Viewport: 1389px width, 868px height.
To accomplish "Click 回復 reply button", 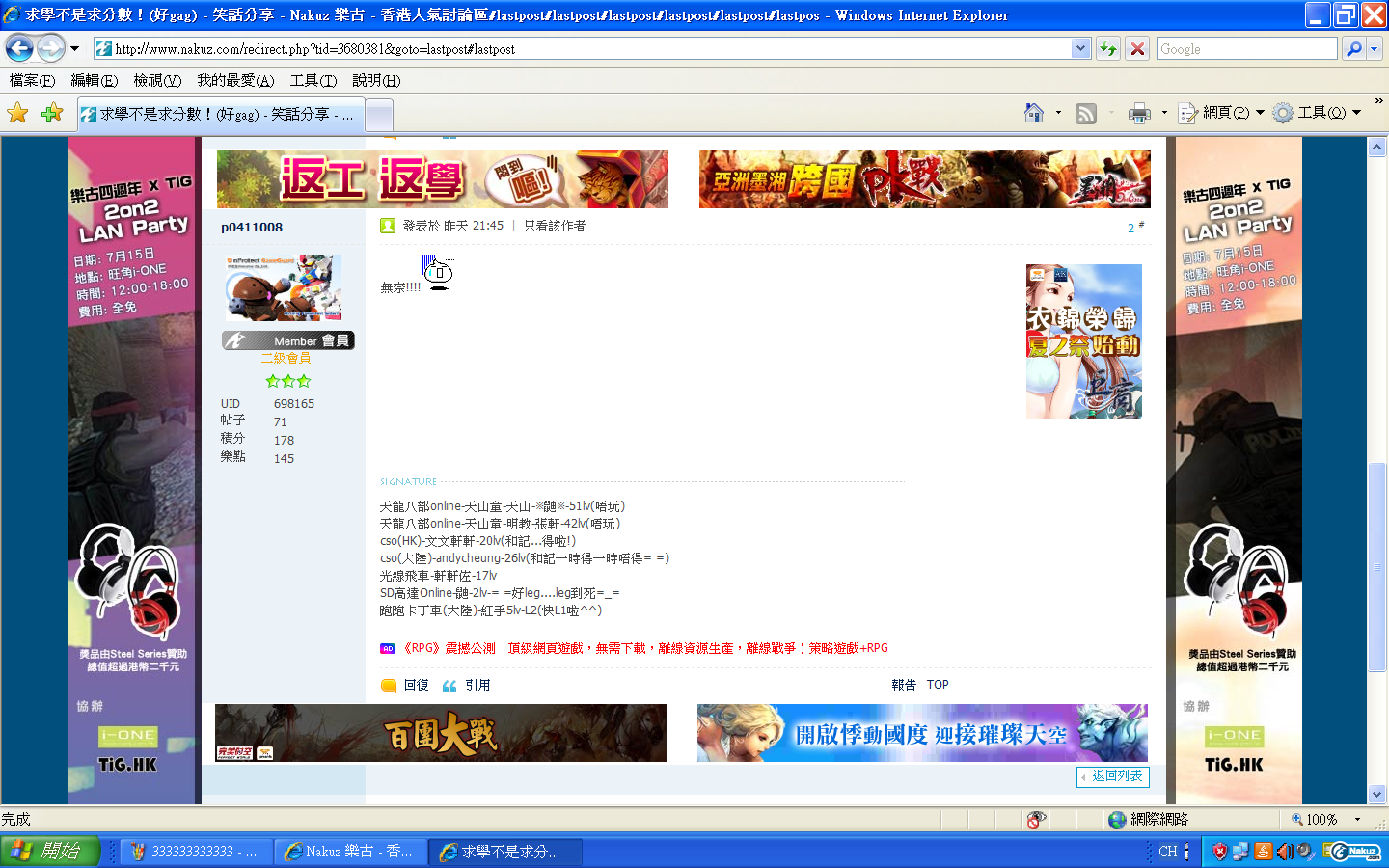I will pos(405,686).
